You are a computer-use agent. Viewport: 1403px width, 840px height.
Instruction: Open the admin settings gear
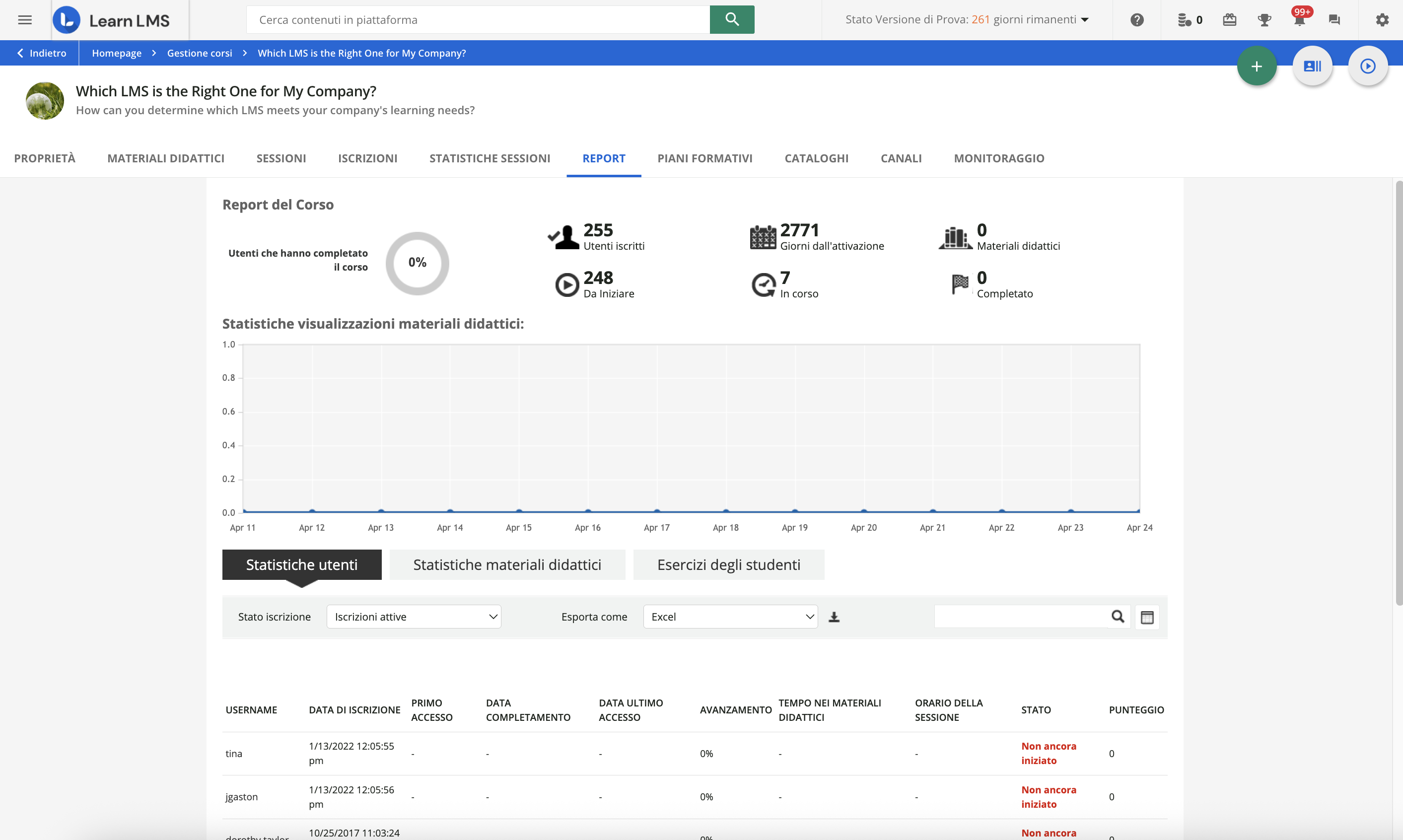1382,20
